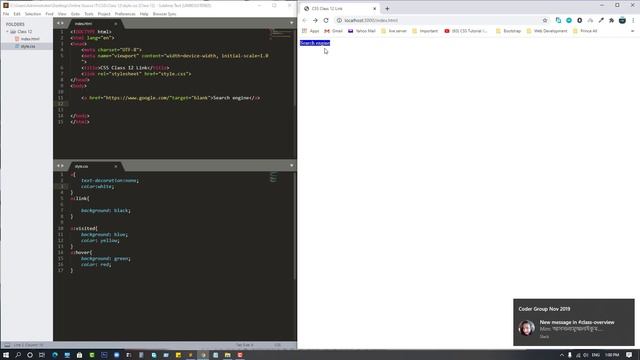Open the CSS Tutorial YouTube bookmark
The image size is (640, 360).
tap(466, 31)
